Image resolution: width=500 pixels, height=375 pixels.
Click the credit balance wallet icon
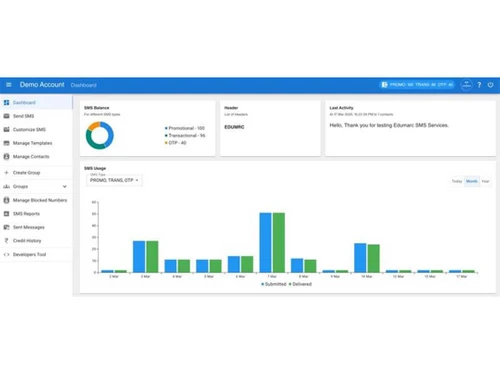point(384,85)
